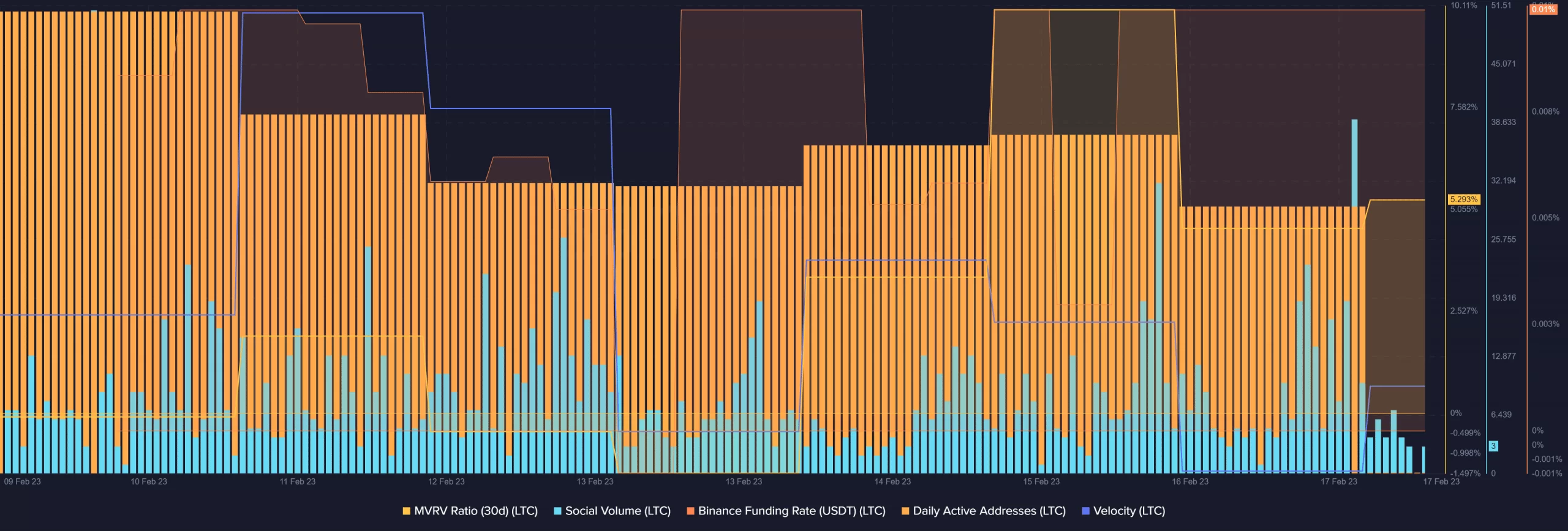The image size is (1568, 531).
Task: Click the cyan value badge showing 3
Action: tap(1493, 446)
